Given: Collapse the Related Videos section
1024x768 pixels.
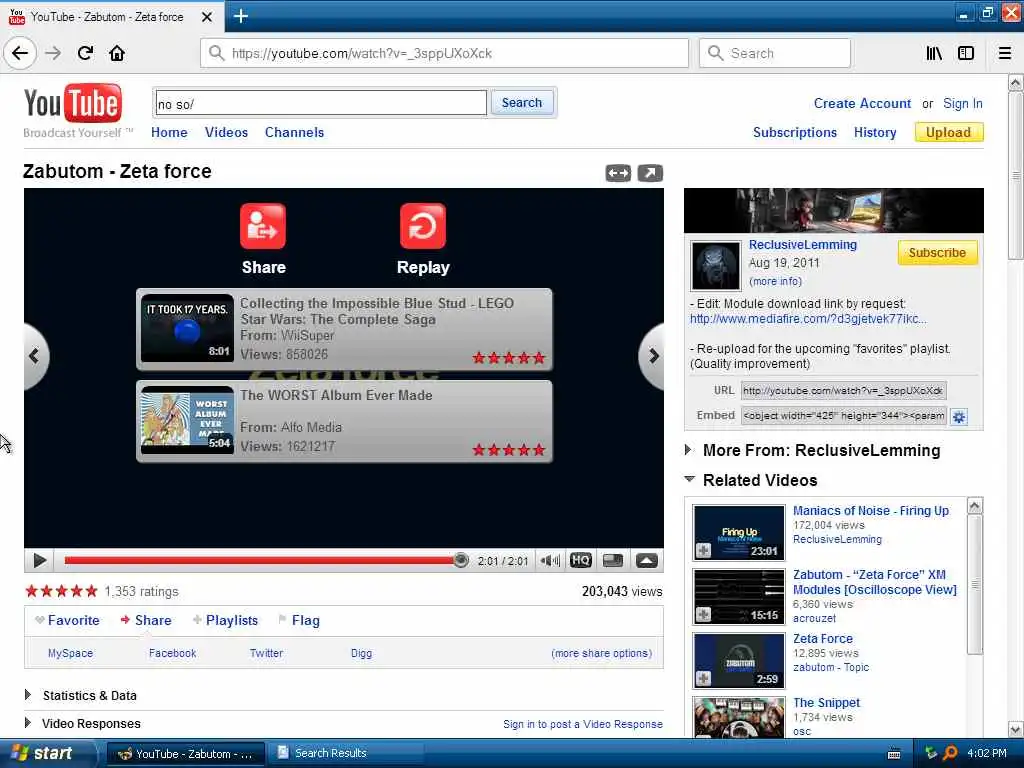Looking at the screenshot, I should coord(690,479).
